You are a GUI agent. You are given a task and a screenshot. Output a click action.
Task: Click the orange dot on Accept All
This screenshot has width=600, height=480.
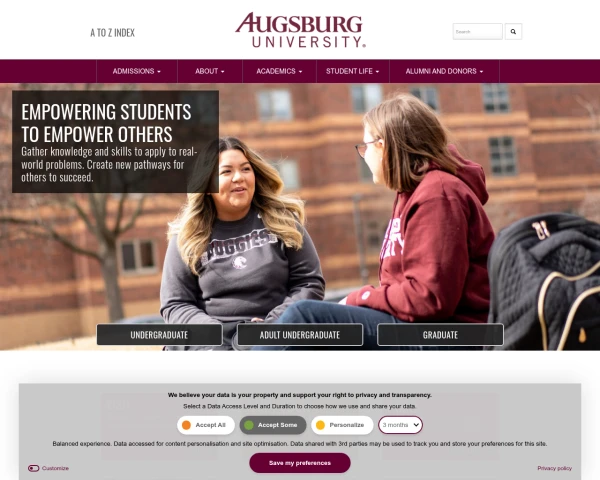click(x=186, y=425)
